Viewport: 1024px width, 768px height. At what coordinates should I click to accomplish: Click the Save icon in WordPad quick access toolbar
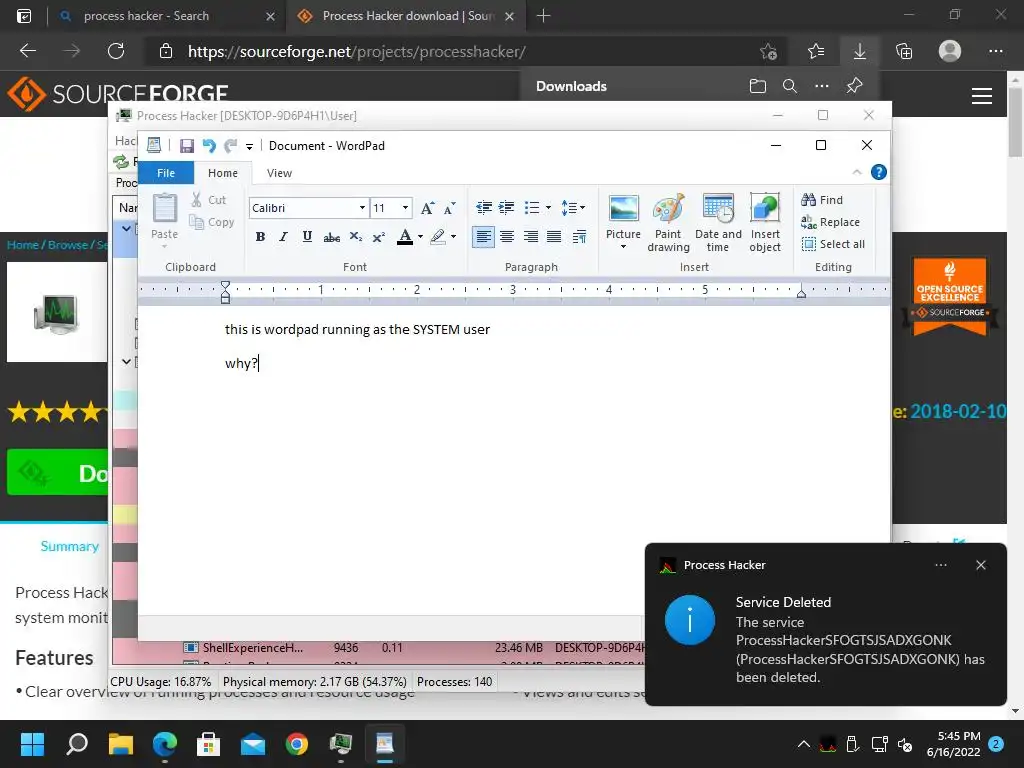click(x=187, y=146)
